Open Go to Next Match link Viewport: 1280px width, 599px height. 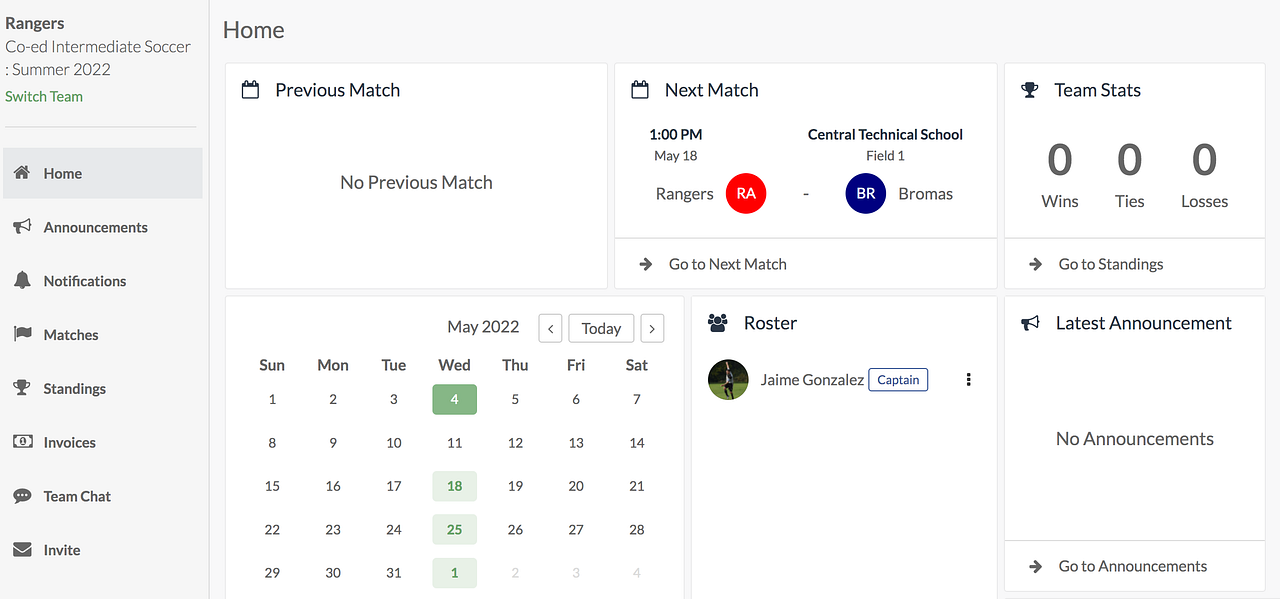tap(727, 264)
